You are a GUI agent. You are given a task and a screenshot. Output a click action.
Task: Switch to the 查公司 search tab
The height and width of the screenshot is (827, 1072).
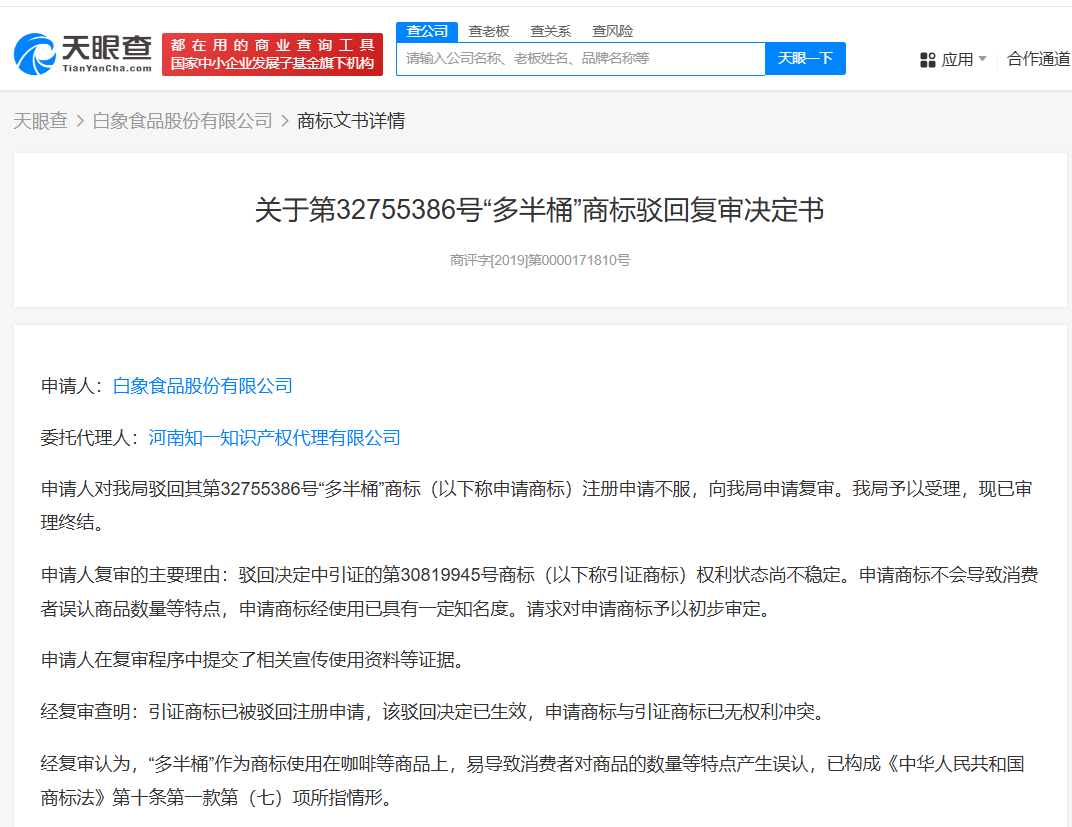point(427,31)
